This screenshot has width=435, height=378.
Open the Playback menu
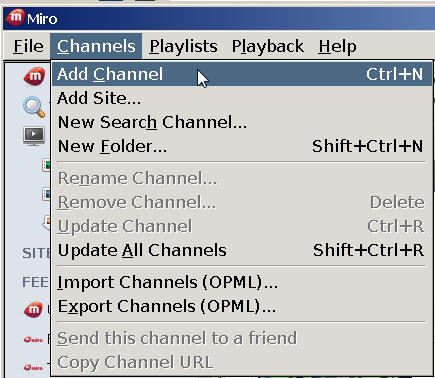click(x=268, y=46)
